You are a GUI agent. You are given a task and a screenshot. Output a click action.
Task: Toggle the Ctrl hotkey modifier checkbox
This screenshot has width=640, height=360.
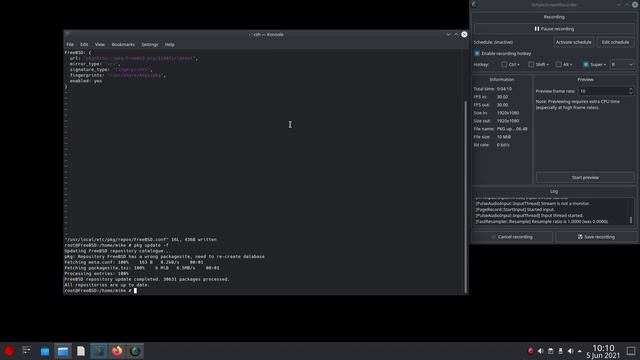pyautogui.click(x=504, y=64)
